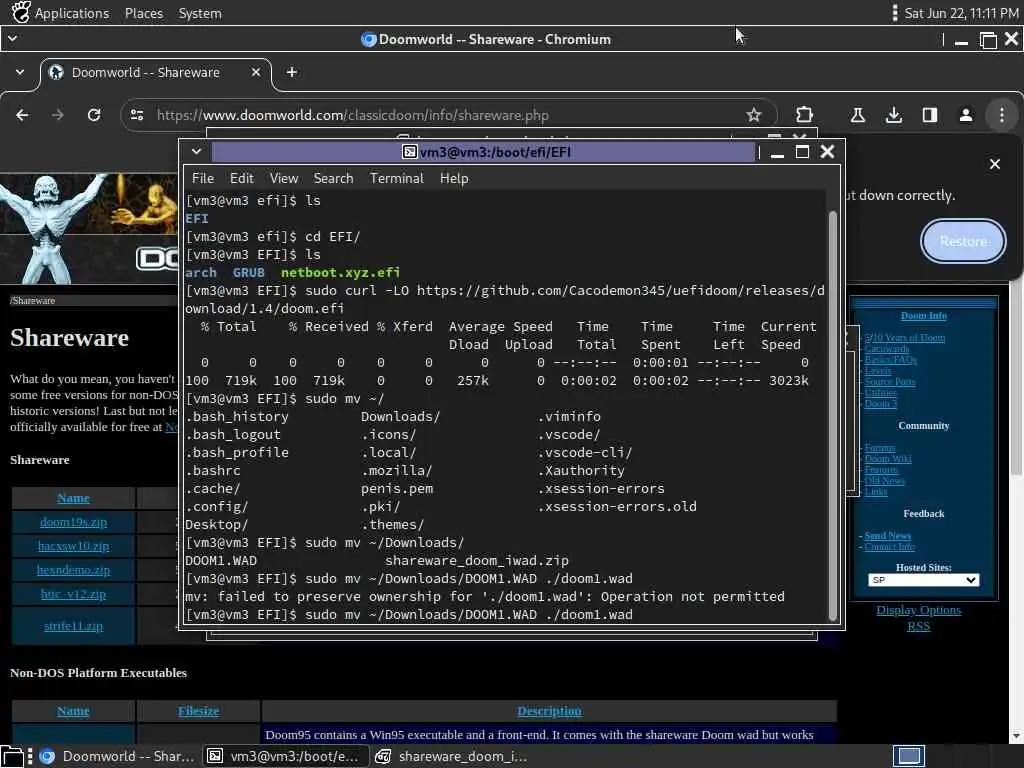
Task: Click the Display Options link
Action: [x=918, y=610]
